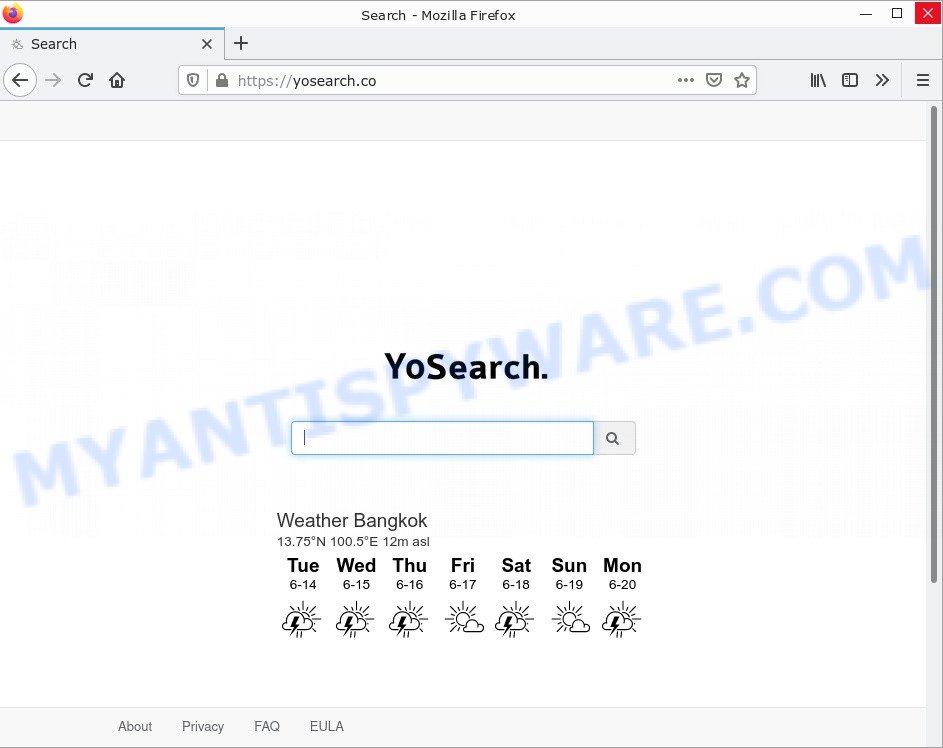
Task: Open the About footer link
Action: (135, 726)
